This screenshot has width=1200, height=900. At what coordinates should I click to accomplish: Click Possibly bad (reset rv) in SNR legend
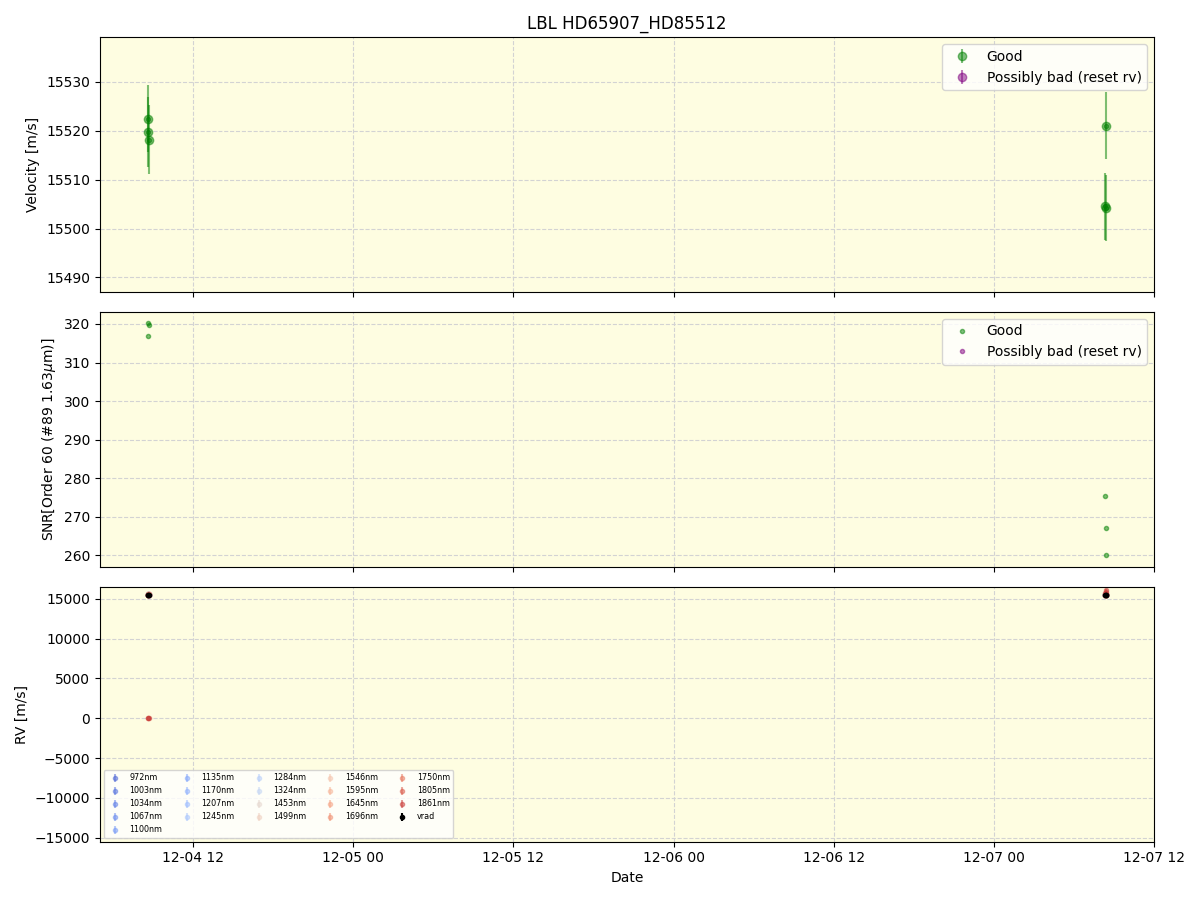(x=1064, y=351)
